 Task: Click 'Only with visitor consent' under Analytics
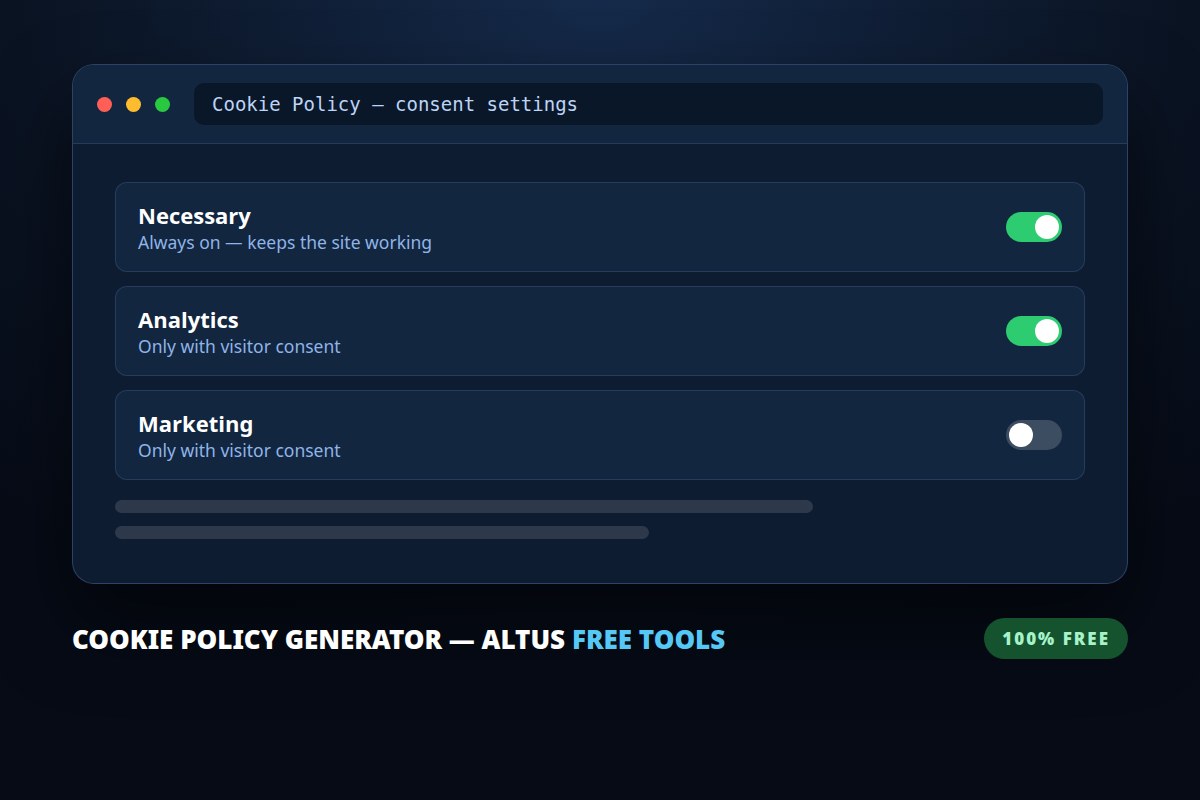239,347
